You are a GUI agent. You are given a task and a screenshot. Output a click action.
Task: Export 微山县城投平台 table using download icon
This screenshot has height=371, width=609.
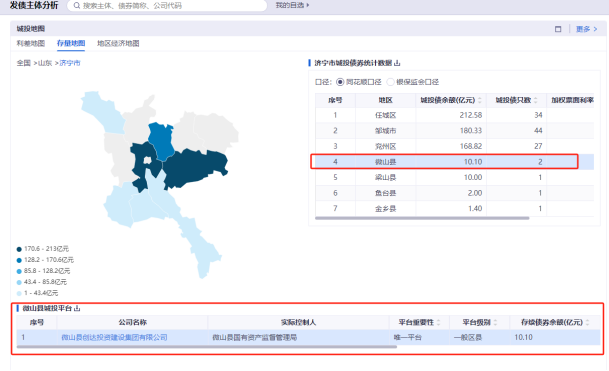pos(77,308)
